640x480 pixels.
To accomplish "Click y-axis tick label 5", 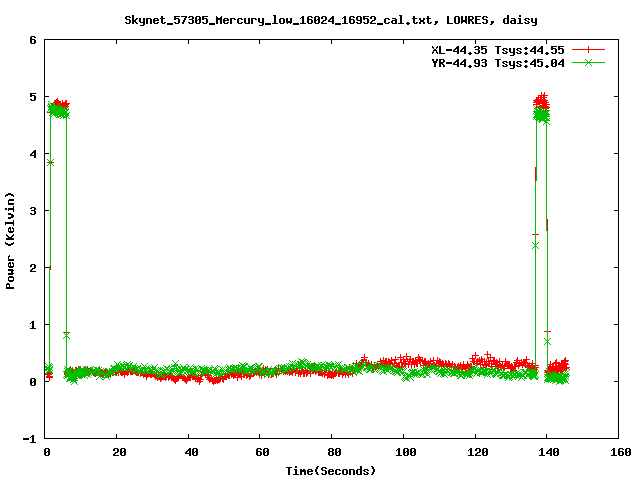I will click(x=33, y=97).
